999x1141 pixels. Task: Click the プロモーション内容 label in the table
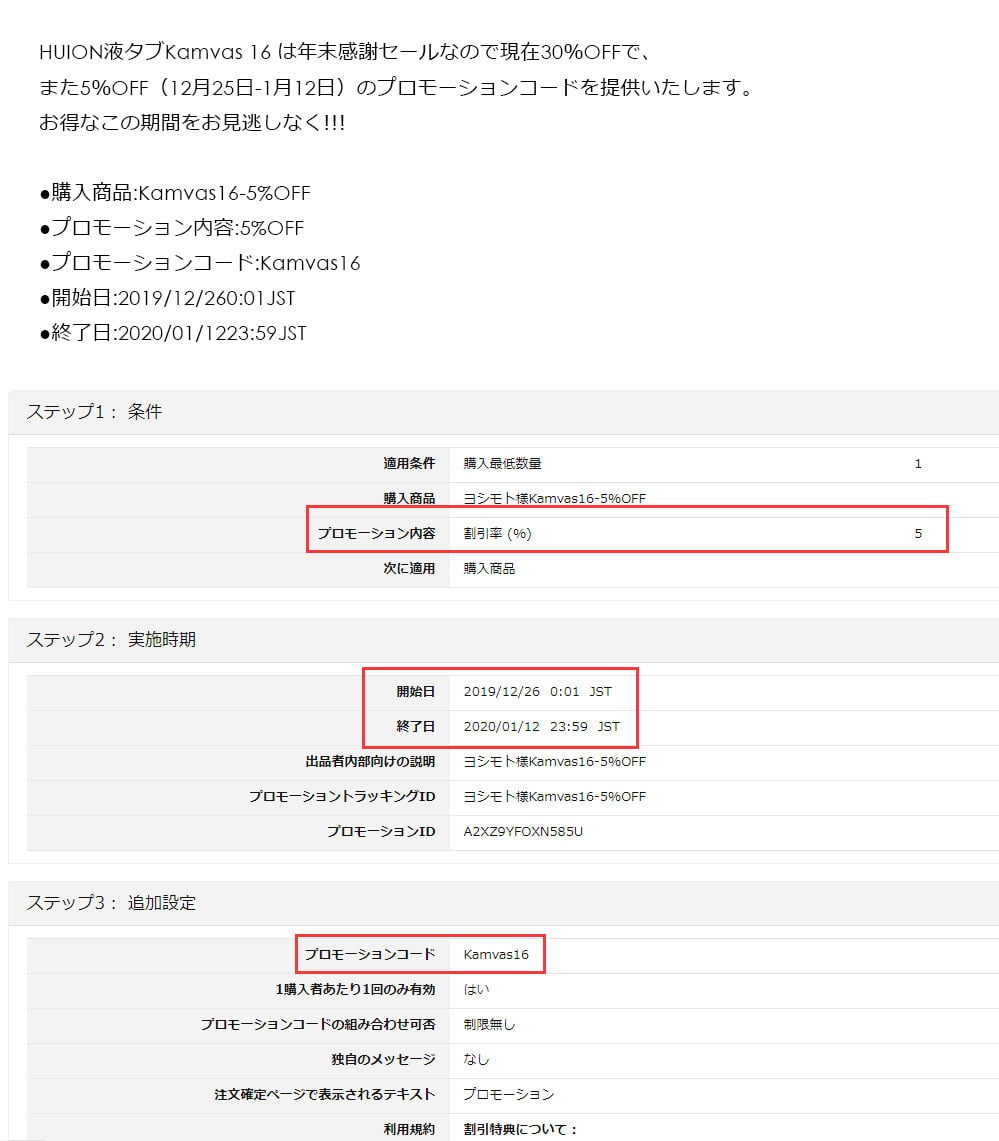pos(376,533)
